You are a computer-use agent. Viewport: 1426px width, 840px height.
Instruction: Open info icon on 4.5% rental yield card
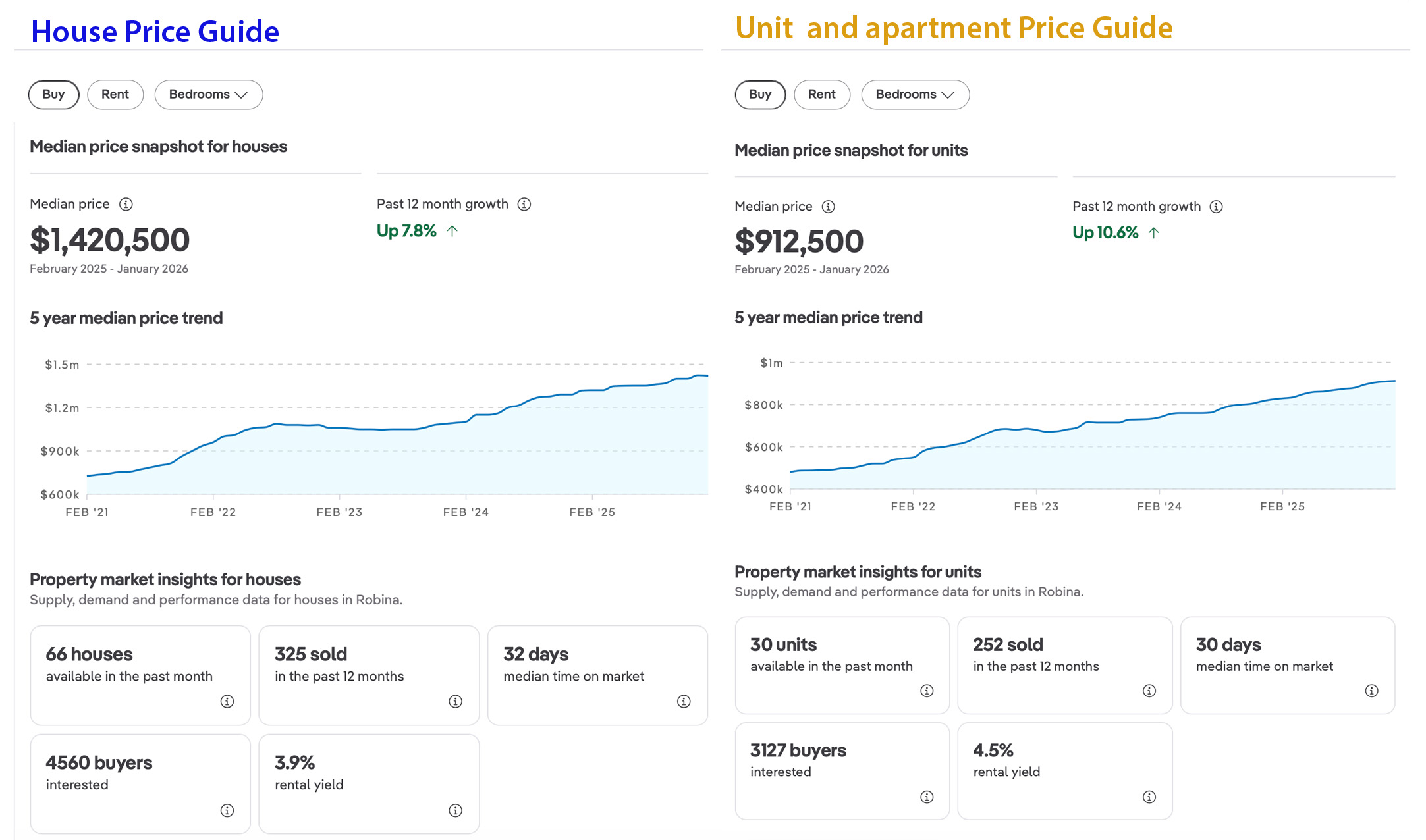click(1149, 797)
